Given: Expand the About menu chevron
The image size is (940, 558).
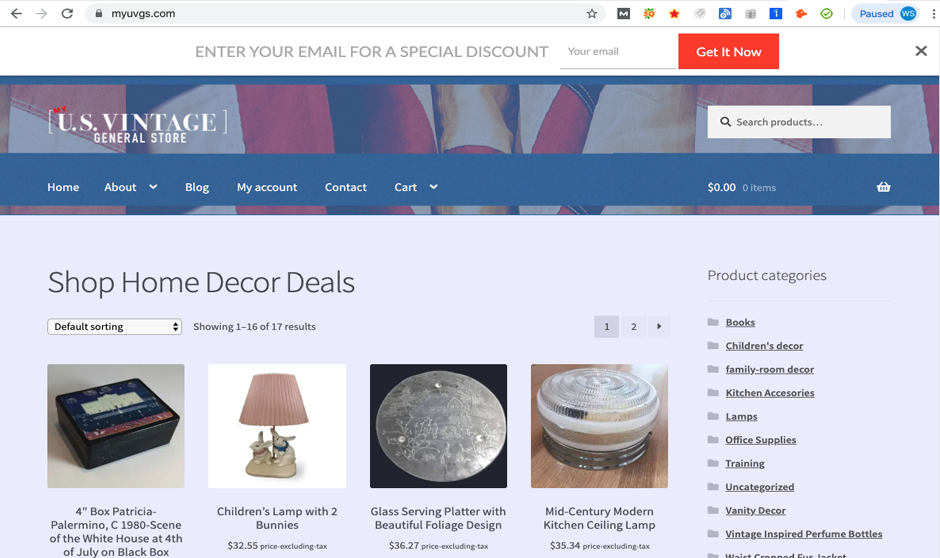Looking at the screenshot, I should coord(153,187).
